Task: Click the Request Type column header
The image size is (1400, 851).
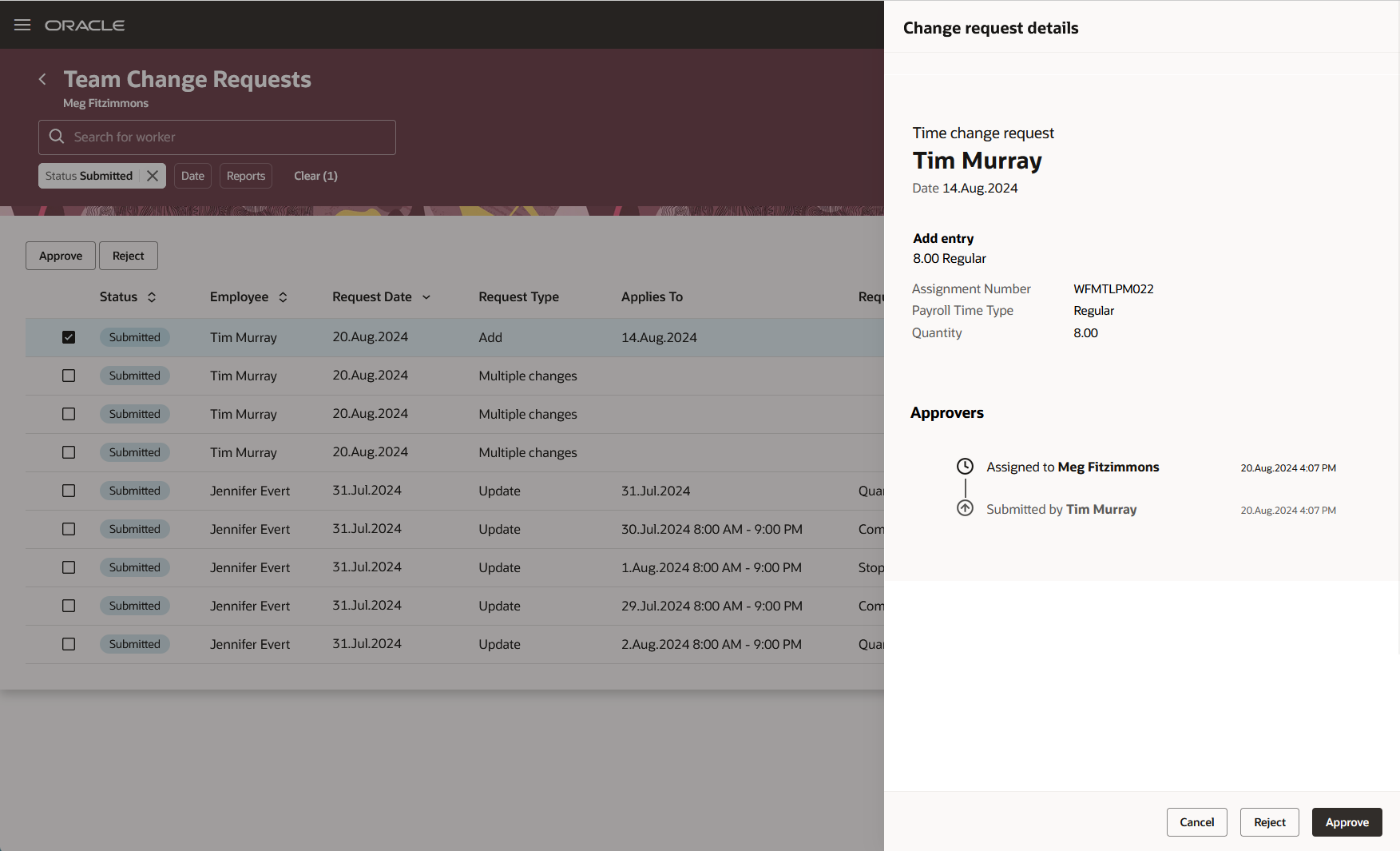Action: coord(519,297)
